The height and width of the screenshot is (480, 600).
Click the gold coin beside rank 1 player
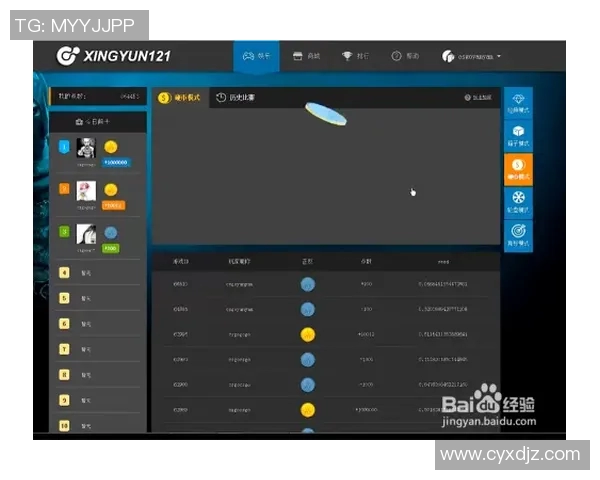pyautogui.click(x=111, y=147)
